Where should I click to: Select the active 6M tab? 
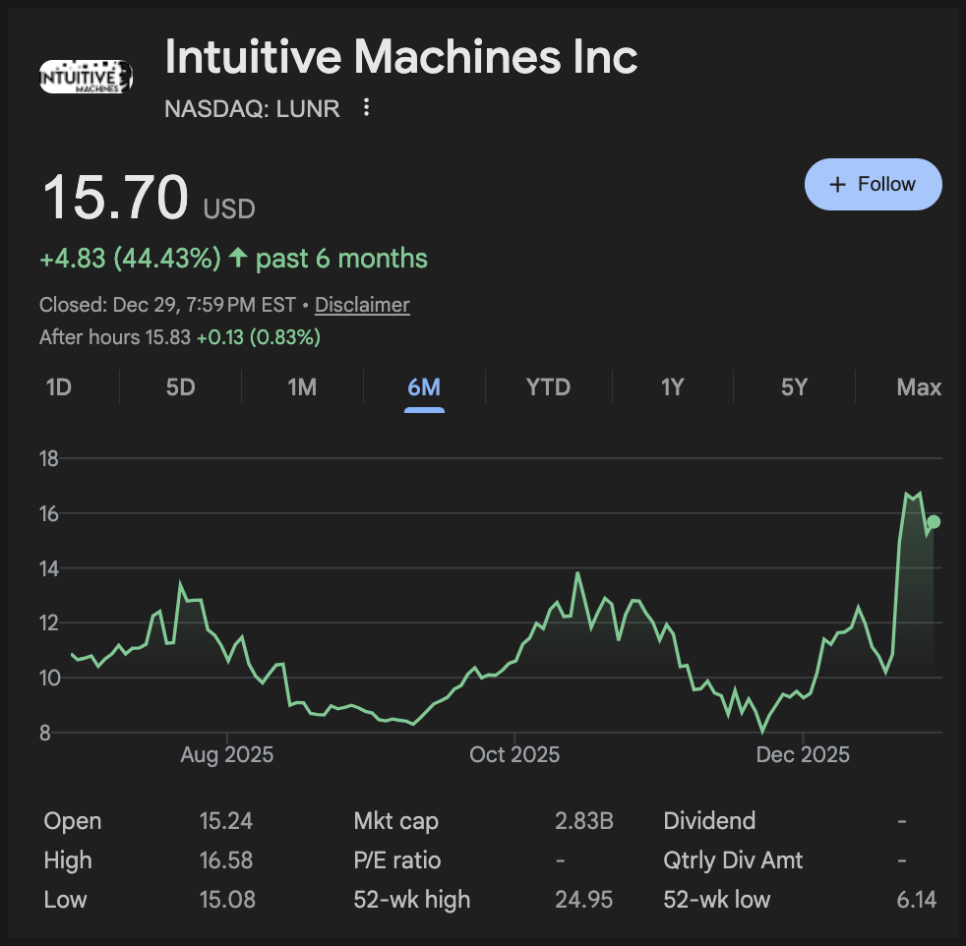[x=424, y=387]
